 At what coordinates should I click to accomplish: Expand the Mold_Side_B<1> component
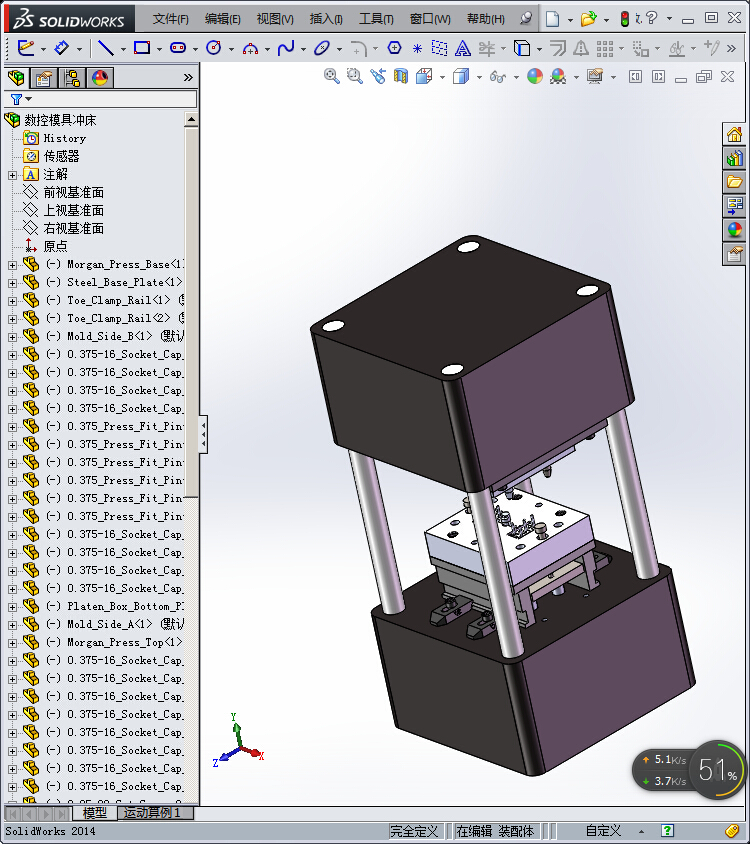12,337
